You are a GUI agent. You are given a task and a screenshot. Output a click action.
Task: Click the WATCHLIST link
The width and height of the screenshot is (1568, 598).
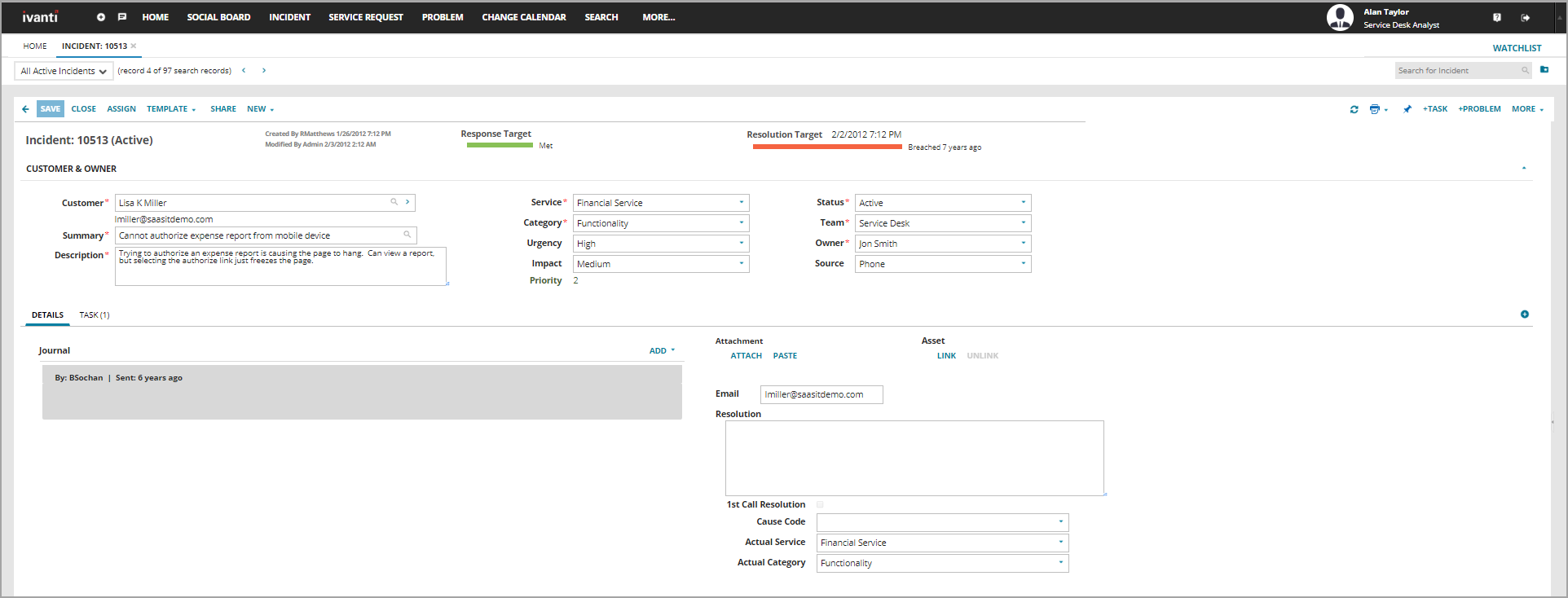[1517, 48]
